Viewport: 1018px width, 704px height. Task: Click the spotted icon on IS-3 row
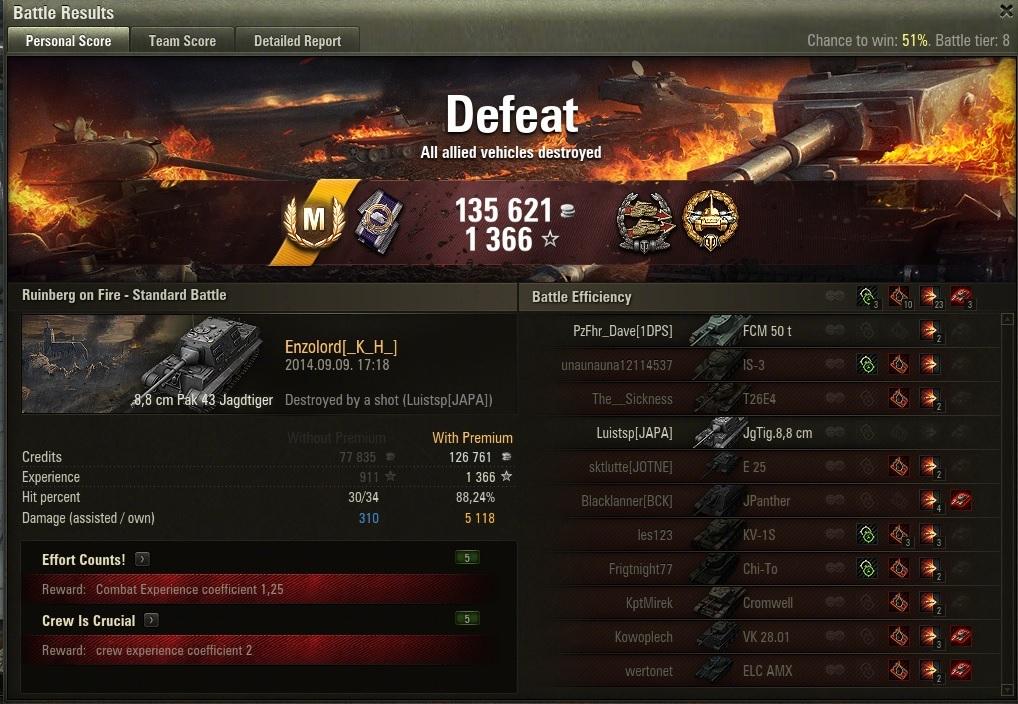pyautogui.click(x=867, y=364)
